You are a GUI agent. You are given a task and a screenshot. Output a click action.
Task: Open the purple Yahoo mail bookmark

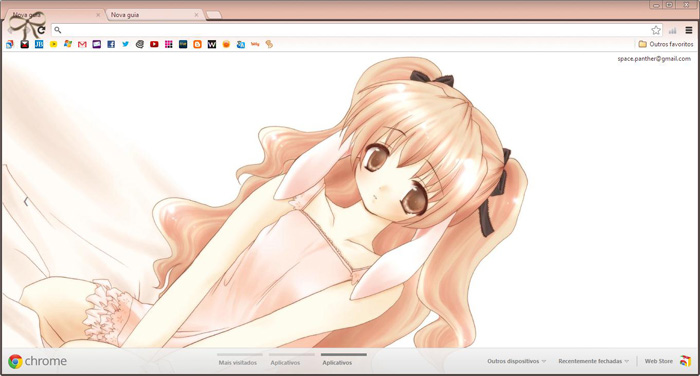click(96, 44)
